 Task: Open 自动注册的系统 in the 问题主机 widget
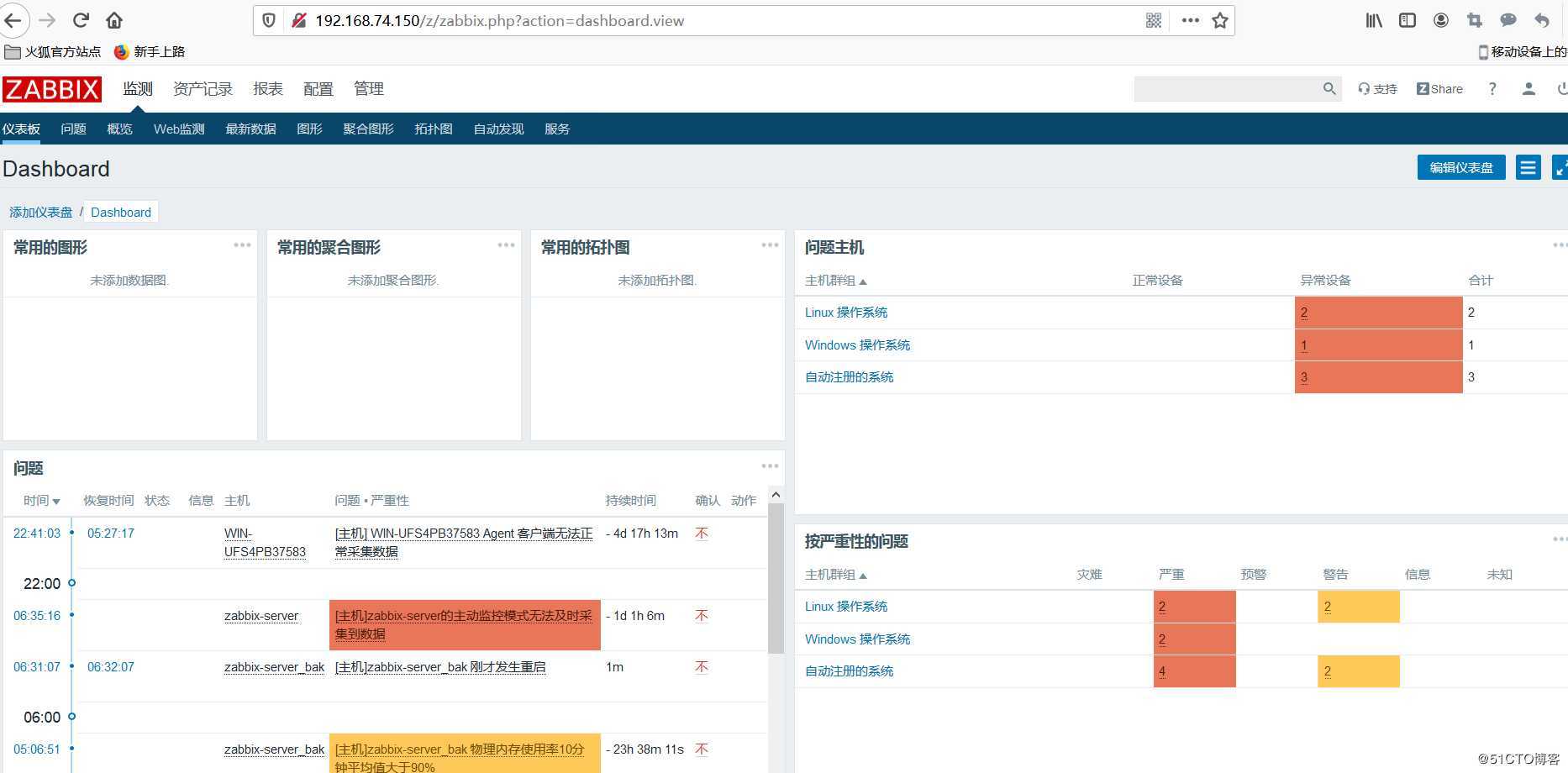[x=849, y=377]
